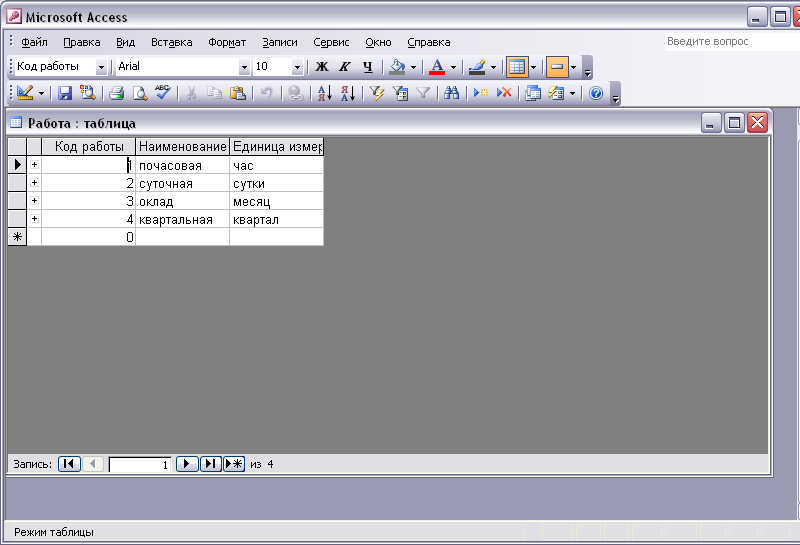Click the record number field
Screen dimensions: 800x545
(x=140, y=464)
